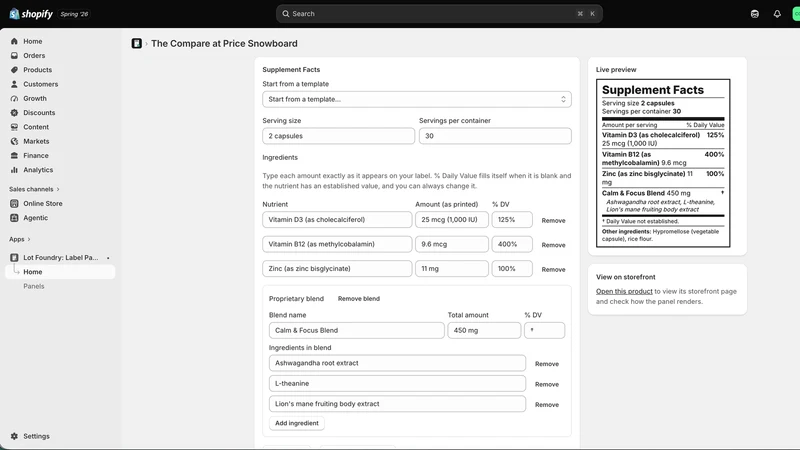The height and width of the screenshot is (450, 800).
Task: Remove Ashwagandha root extract ingredient
Action: coord(547,364)
